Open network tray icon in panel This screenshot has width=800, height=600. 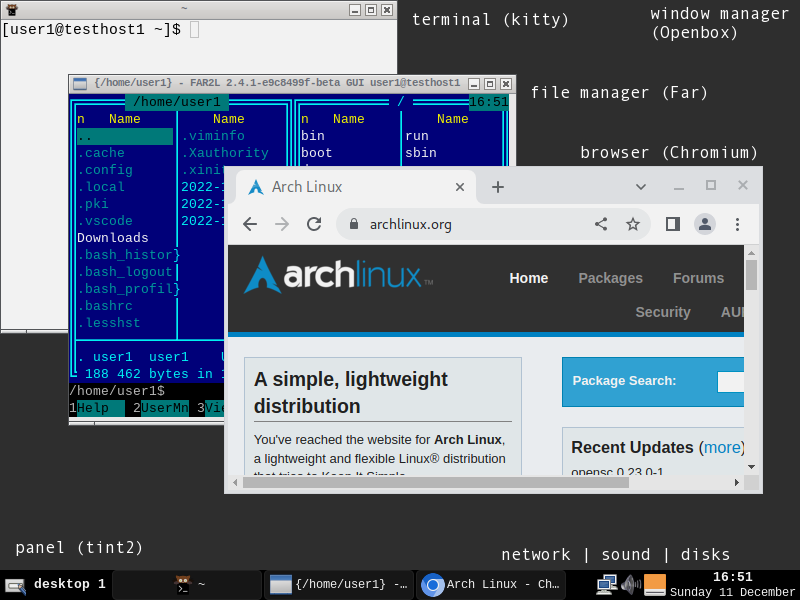click(607, 585)
